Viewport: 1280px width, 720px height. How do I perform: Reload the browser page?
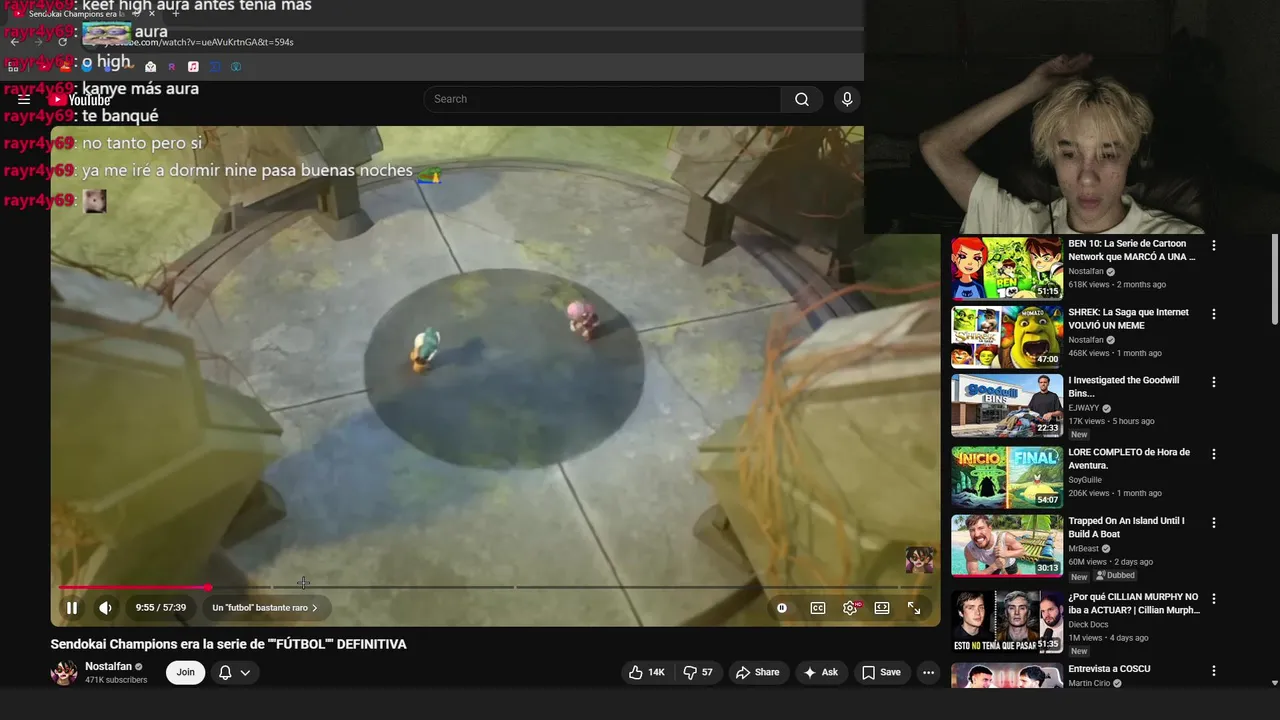click(62, 42)
